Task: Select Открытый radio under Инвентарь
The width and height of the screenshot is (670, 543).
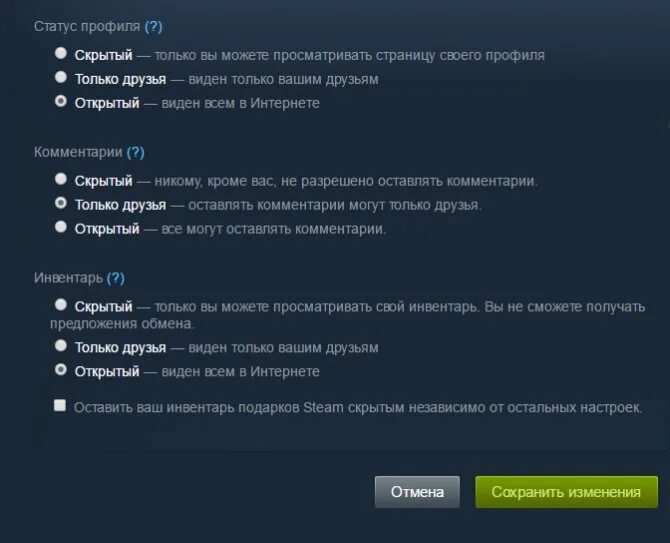Action: pos(61,369)
